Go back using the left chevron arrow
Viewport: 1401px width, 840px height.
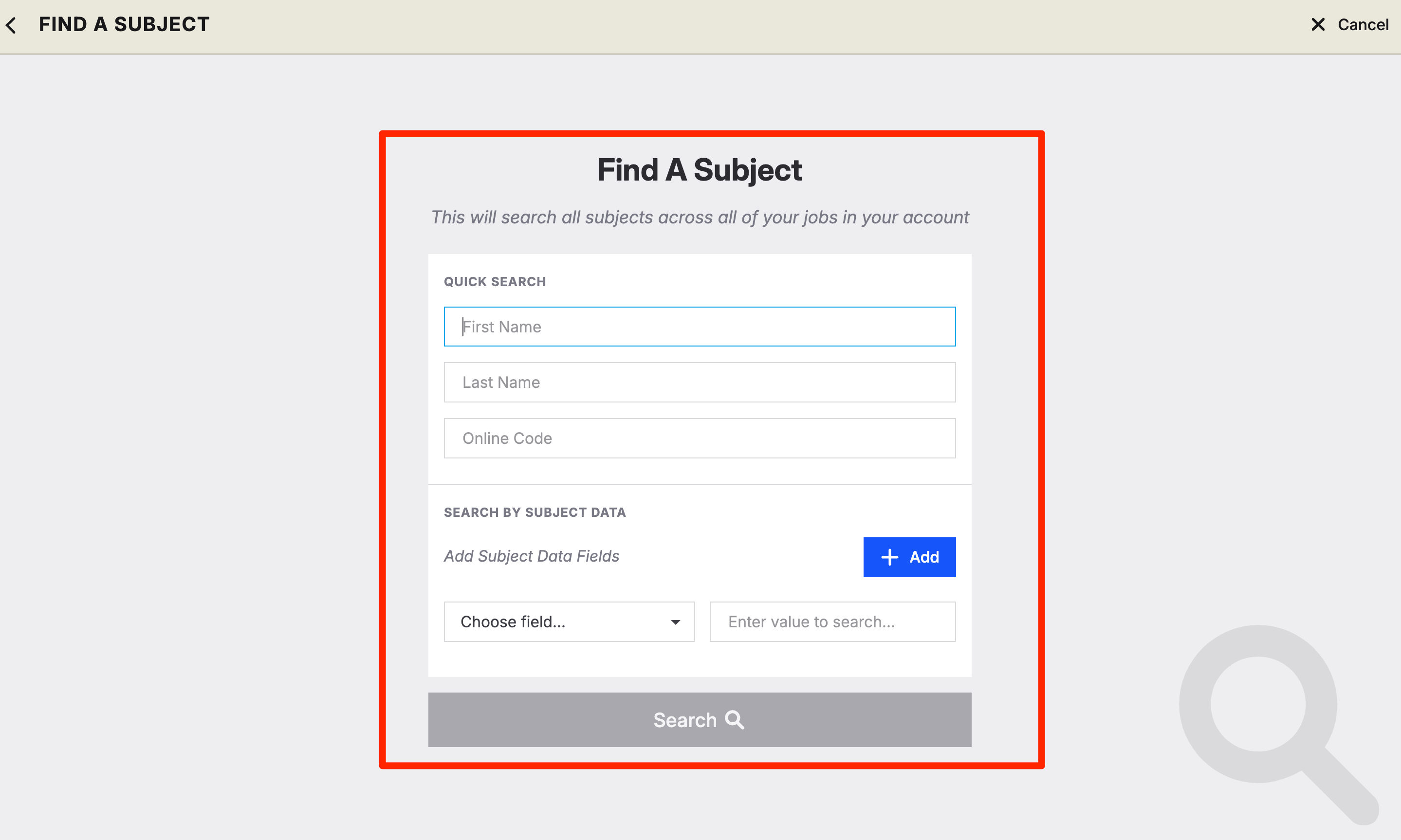click(x=11, y=25)
